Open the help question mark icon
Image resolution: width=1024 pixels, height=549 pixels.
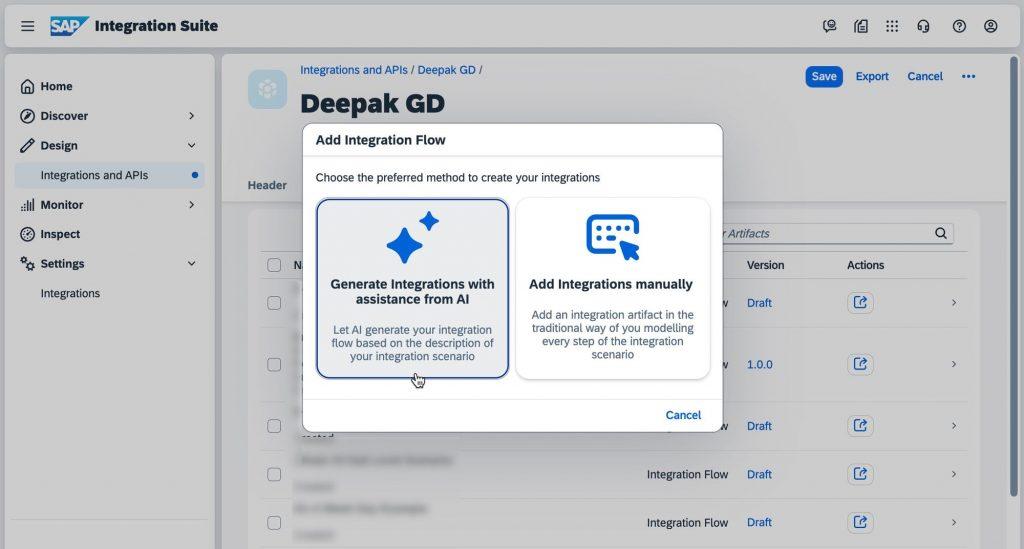[x=959, y=26]
